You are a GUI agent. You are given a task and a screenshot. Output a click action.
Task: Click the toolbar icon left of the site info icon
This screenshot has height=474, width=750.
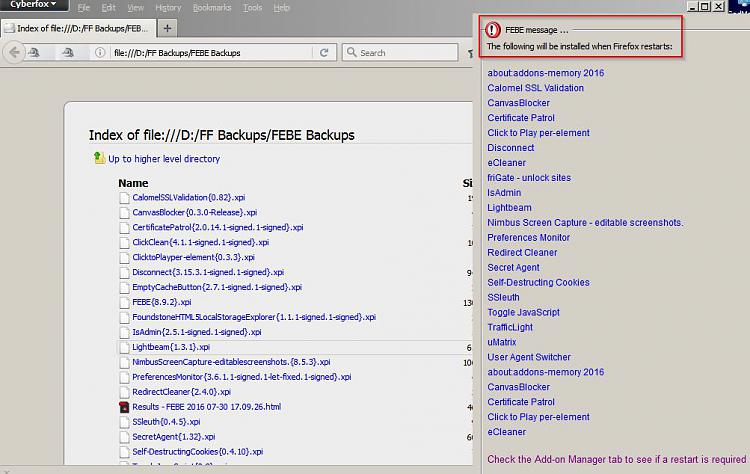pos(68,53)
